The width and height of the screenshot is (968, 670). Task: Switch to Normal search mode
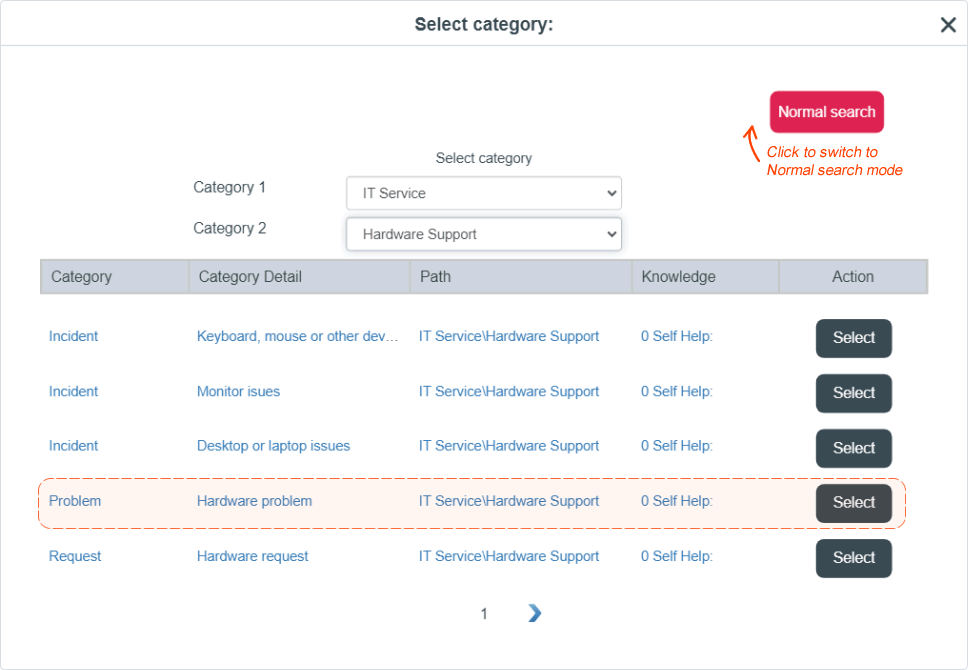(827, 112)
